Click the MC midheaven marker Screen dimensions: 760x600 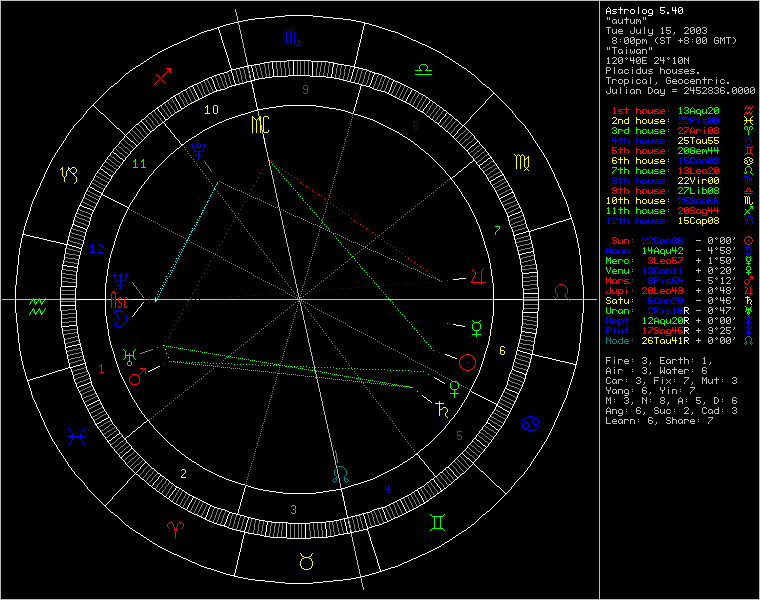260,125
